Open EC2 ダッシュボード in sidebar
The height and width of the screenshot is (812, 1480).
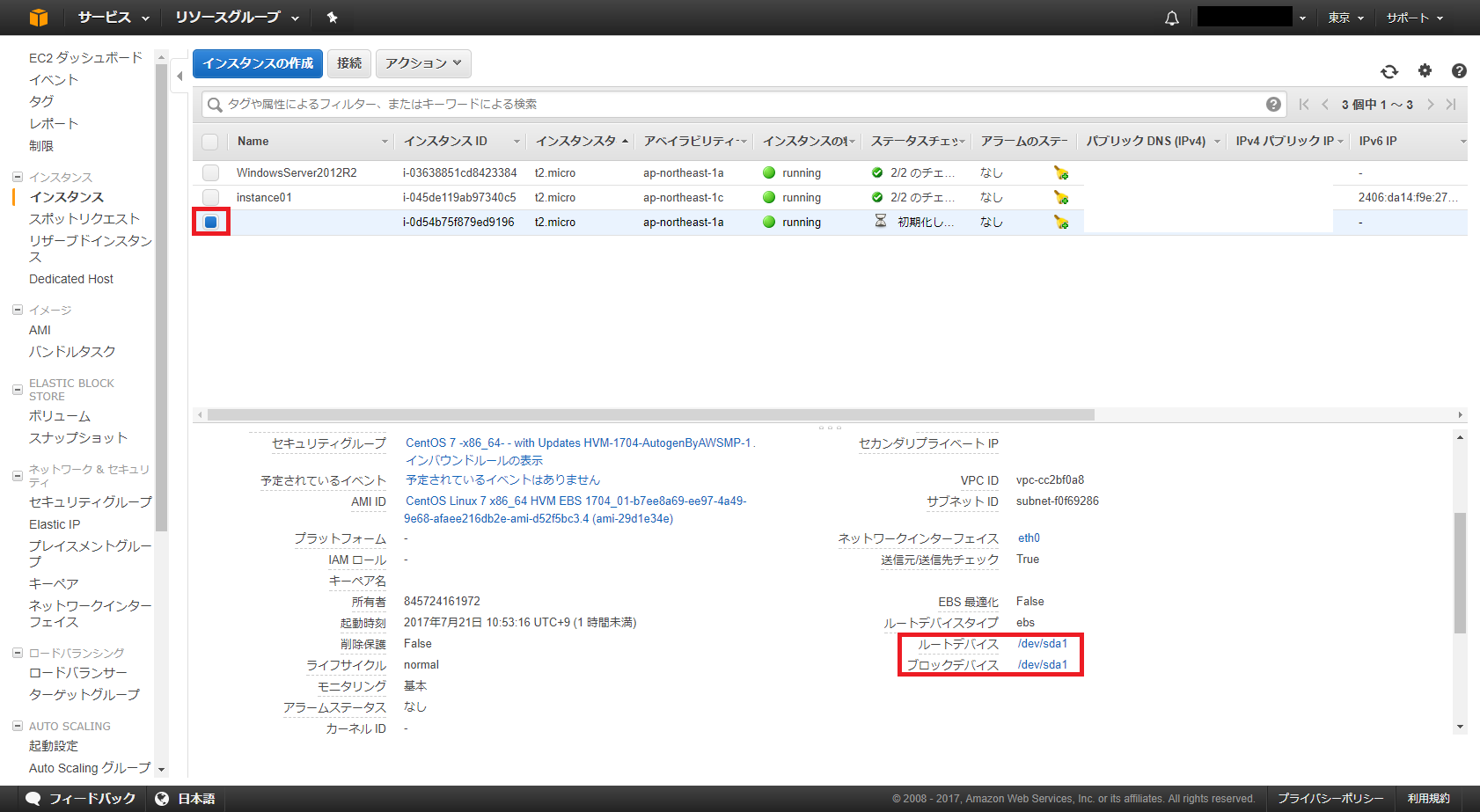[85, 57]
